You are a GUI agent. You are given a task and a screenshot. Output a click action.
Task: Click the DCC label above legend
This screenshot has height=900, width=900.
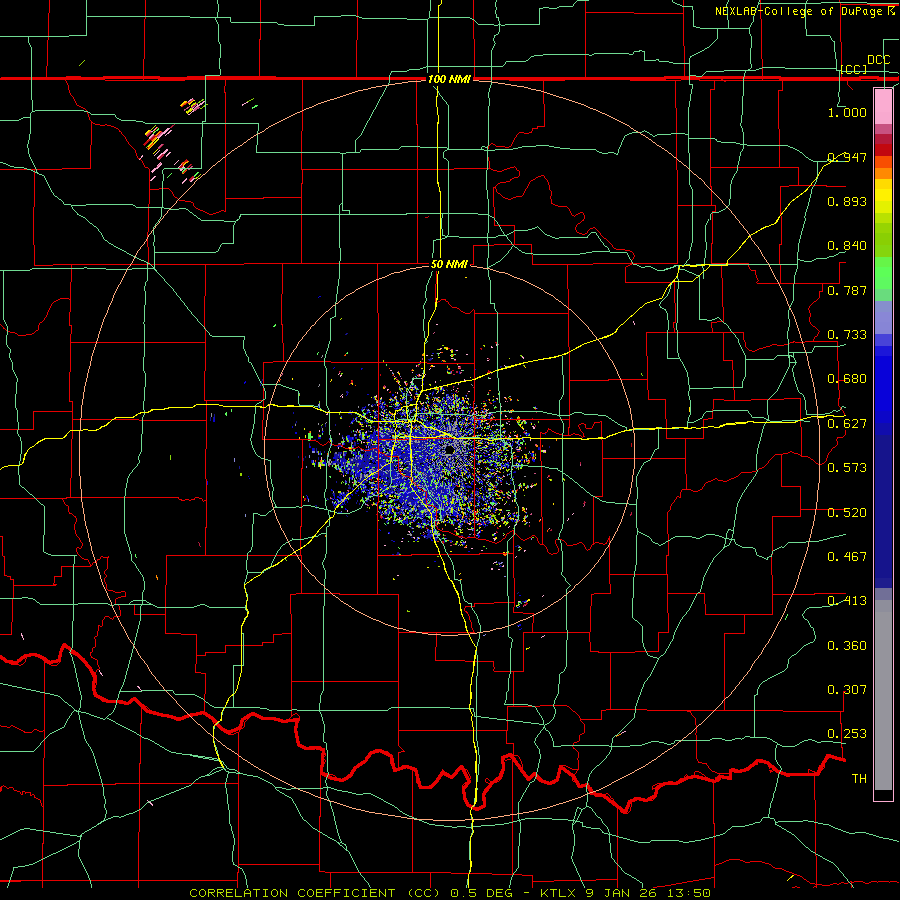pos(879,60)
